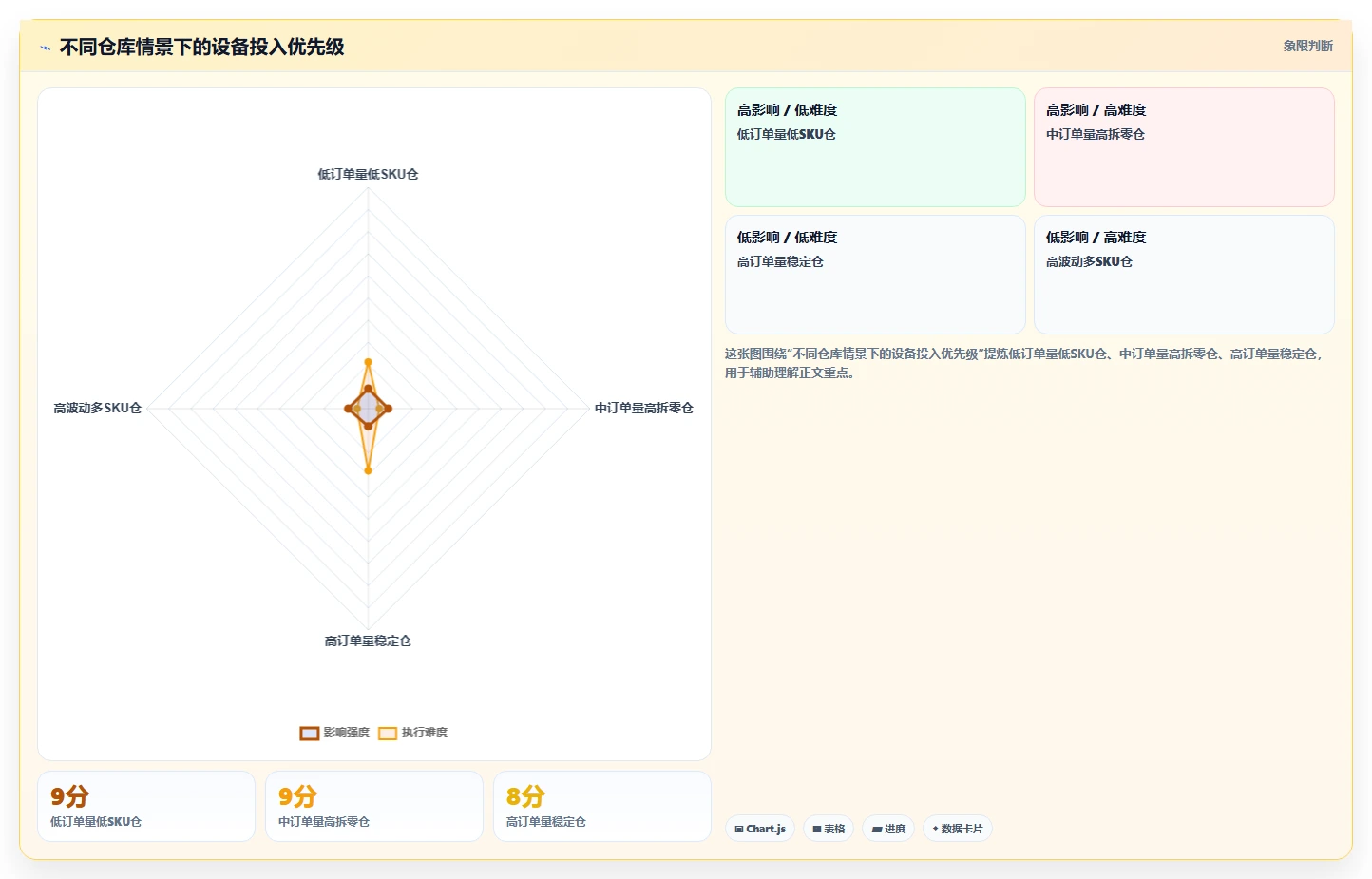The image size is (1372, 879).
Task: Click the chart title 不同仓库情景下的设备投入优先级
Action: click(201, 47)
